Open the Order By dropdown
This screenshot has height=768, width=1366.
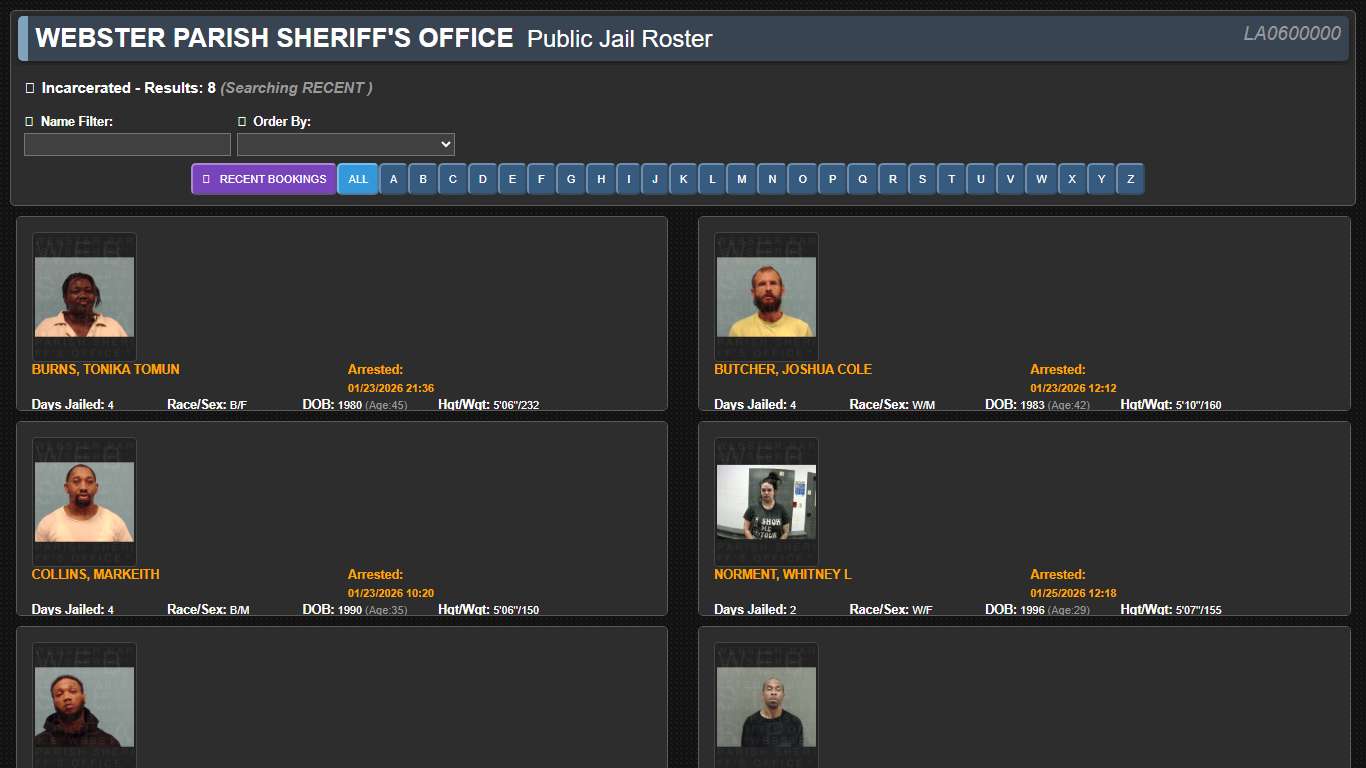(x=345, y=144)
